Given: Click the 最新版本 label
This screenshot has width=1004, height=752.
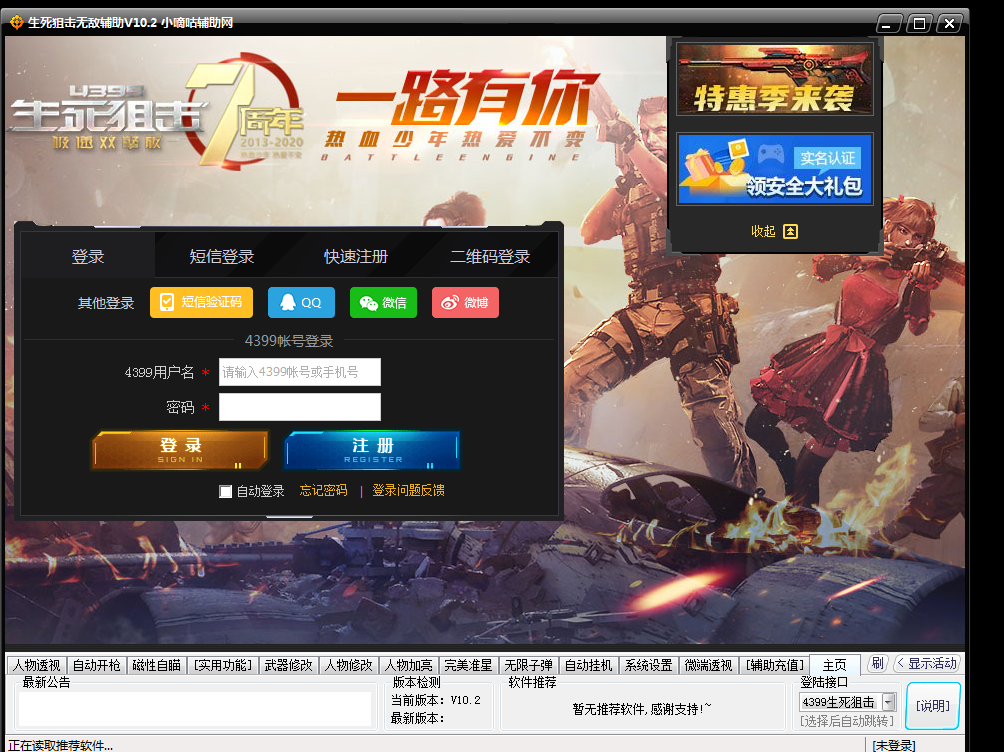Looking at the screenshot, I should point(417,719).
